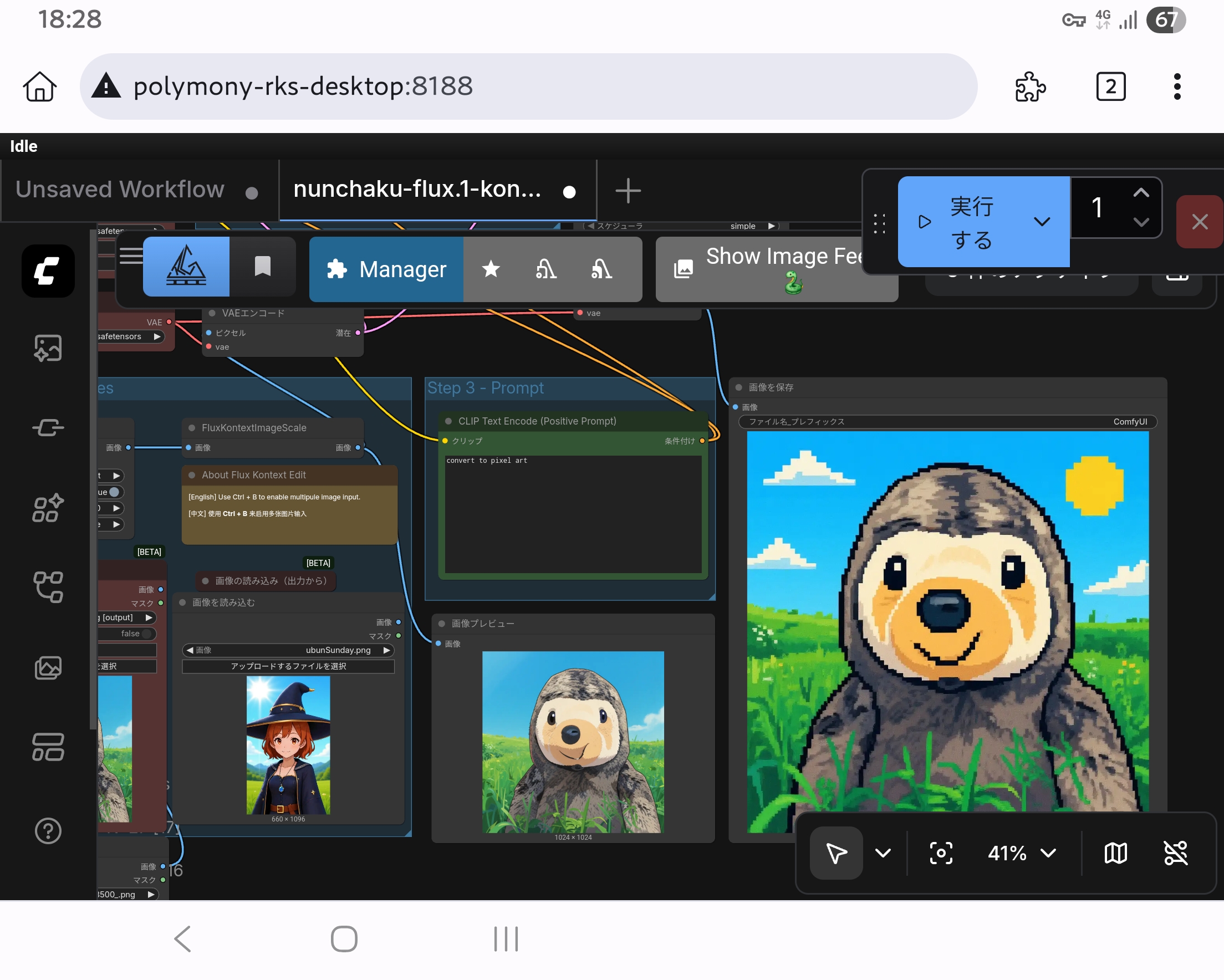Toggle link visibility icon

(1175, 853)
